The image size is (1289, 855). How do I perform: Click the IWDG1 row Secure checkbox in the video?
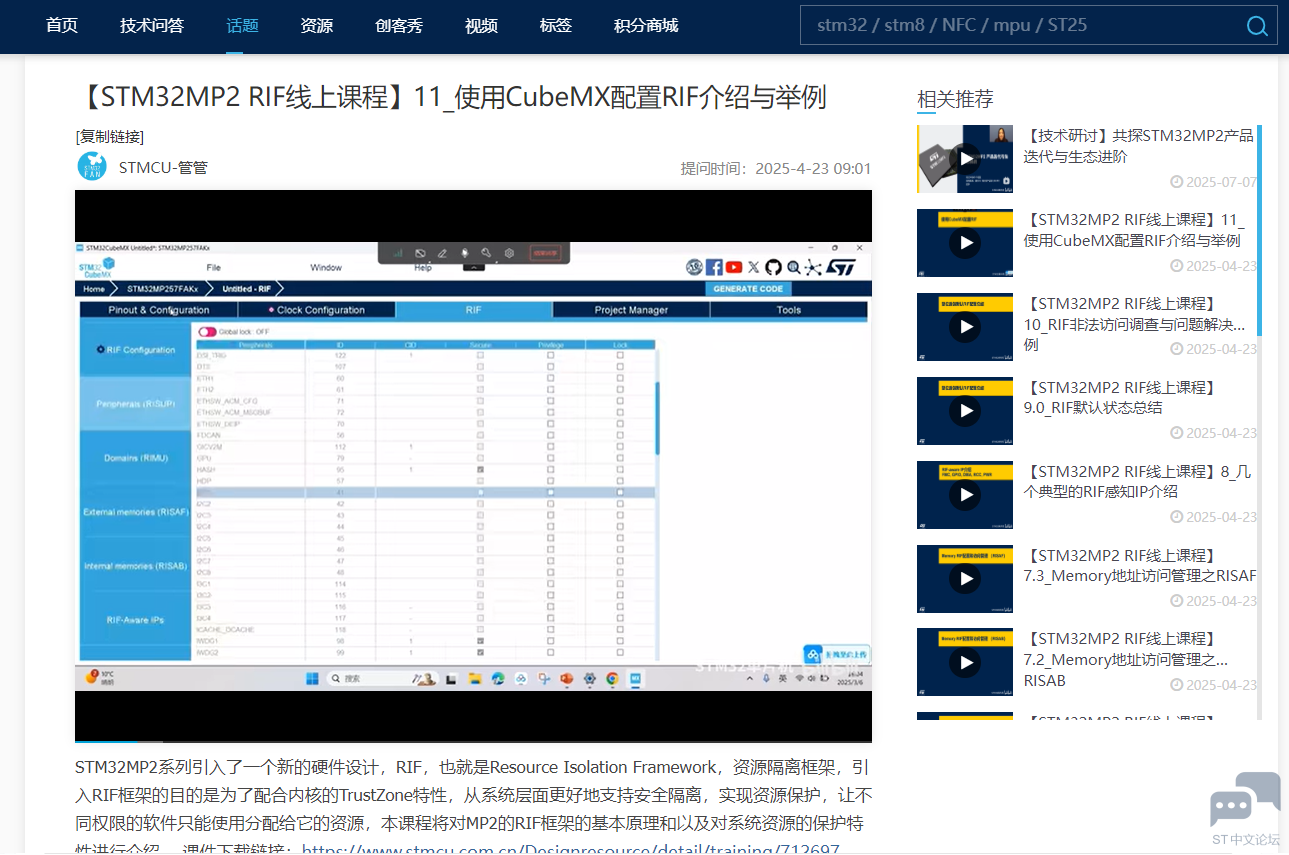(x=481, y=641)
